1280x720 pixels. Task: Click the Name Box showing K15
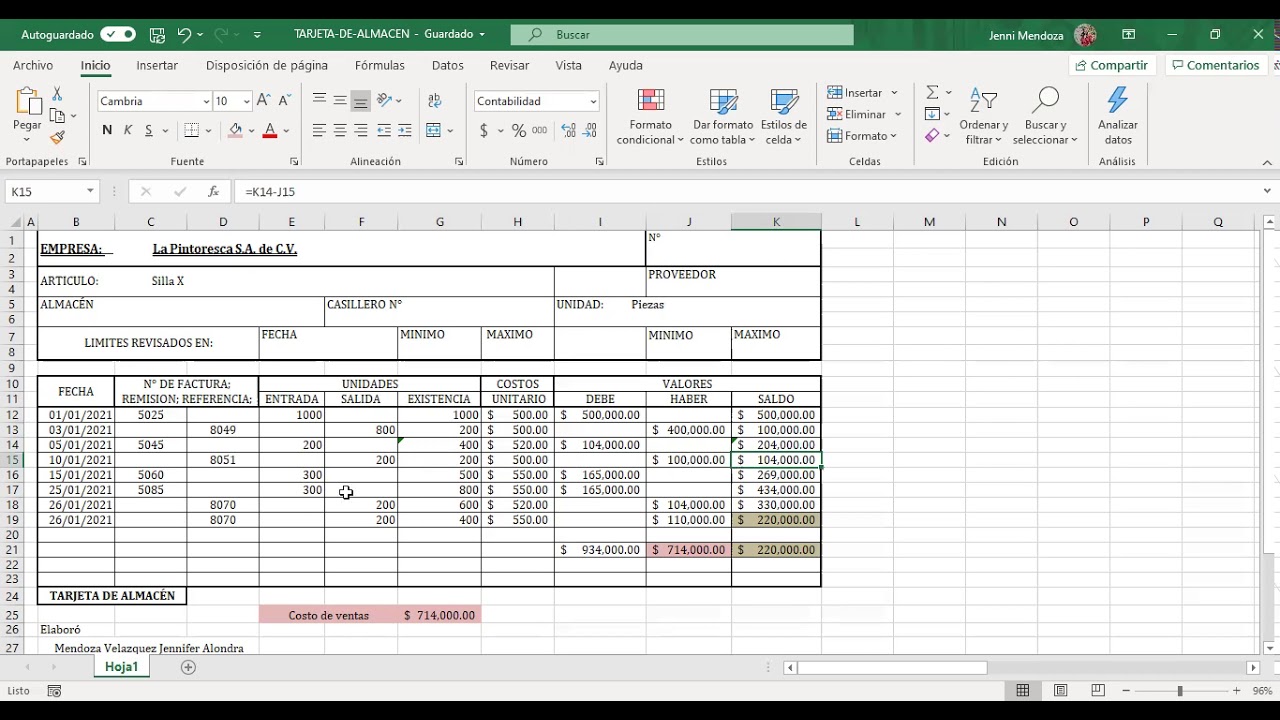46,191
